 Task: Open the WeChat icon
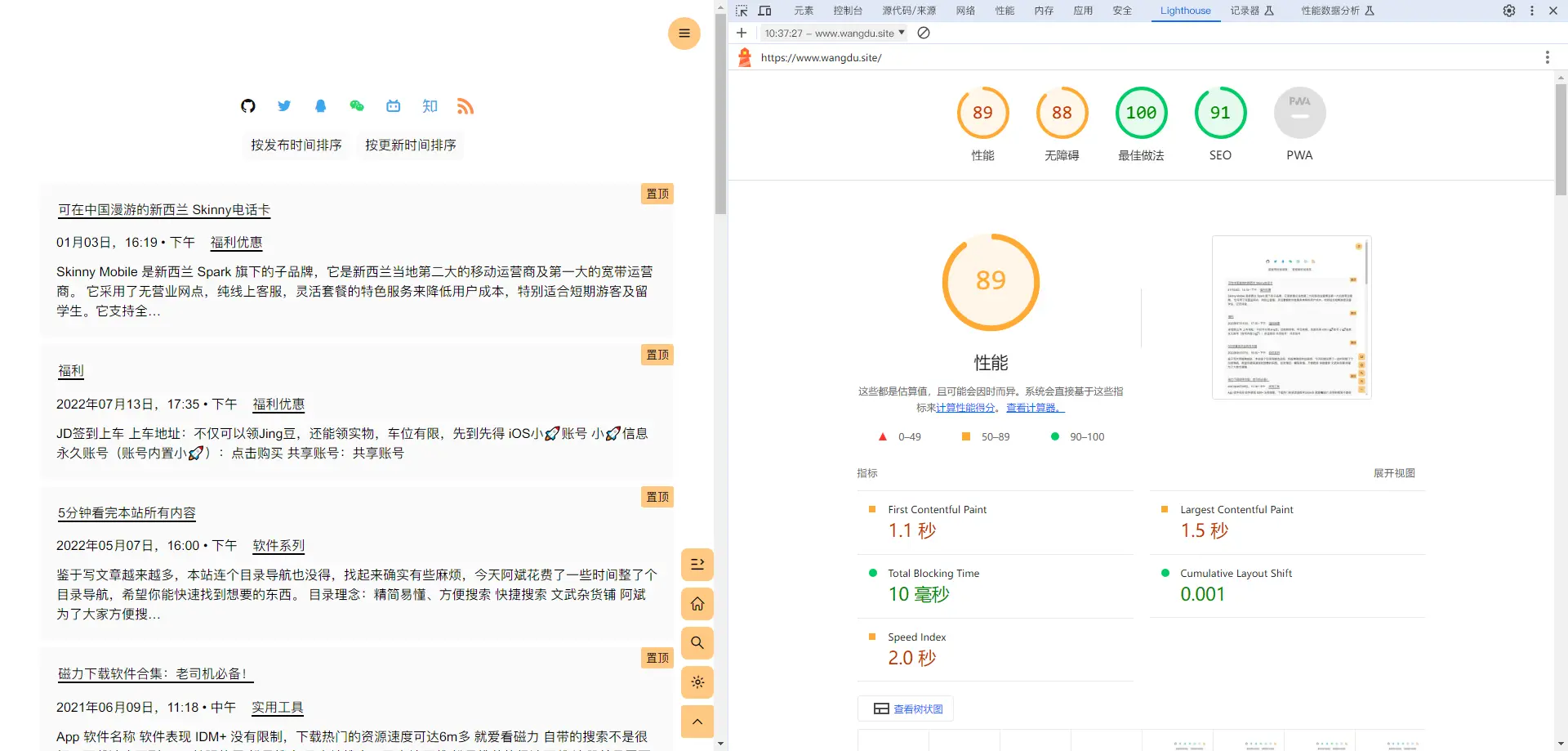tap(357, 106)
